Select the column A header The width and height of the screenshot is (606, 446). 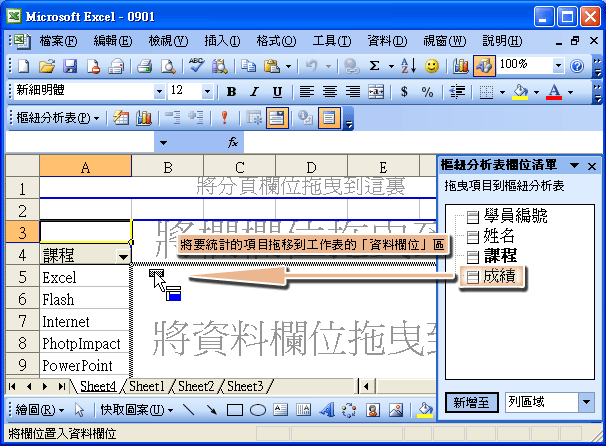[x=85, y=167]
